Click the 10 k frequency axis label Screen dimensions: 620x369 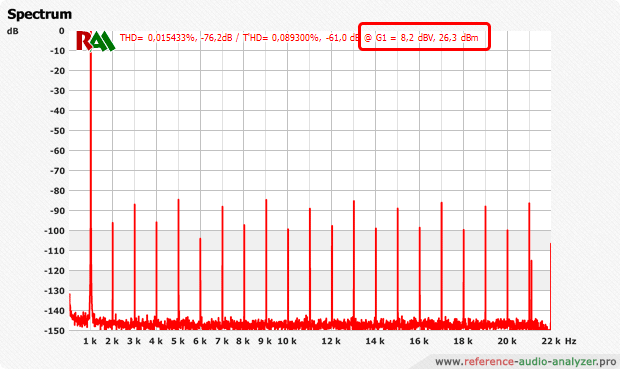(x=287, y=341)
